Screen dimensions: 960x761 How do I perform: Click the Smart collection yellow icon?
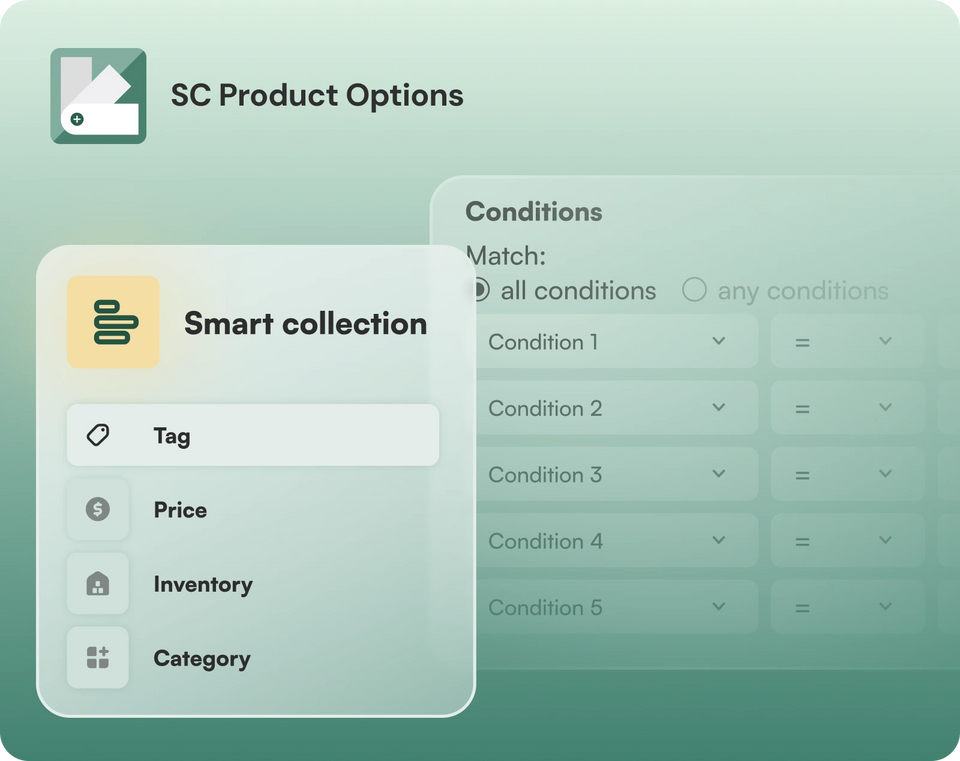coord(113,322)
